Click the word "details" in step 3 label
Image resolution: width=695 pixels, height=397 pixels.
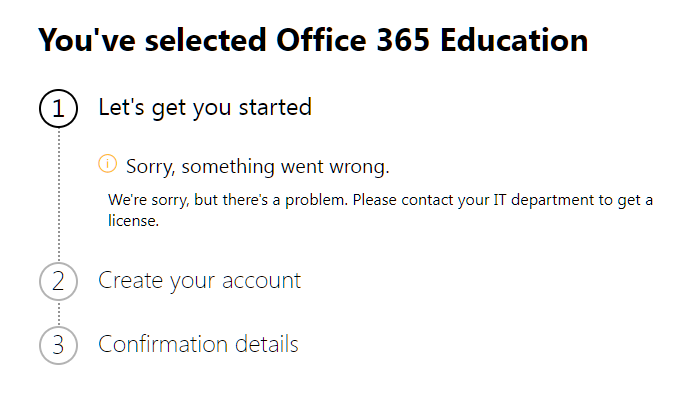tap(267, 344)
